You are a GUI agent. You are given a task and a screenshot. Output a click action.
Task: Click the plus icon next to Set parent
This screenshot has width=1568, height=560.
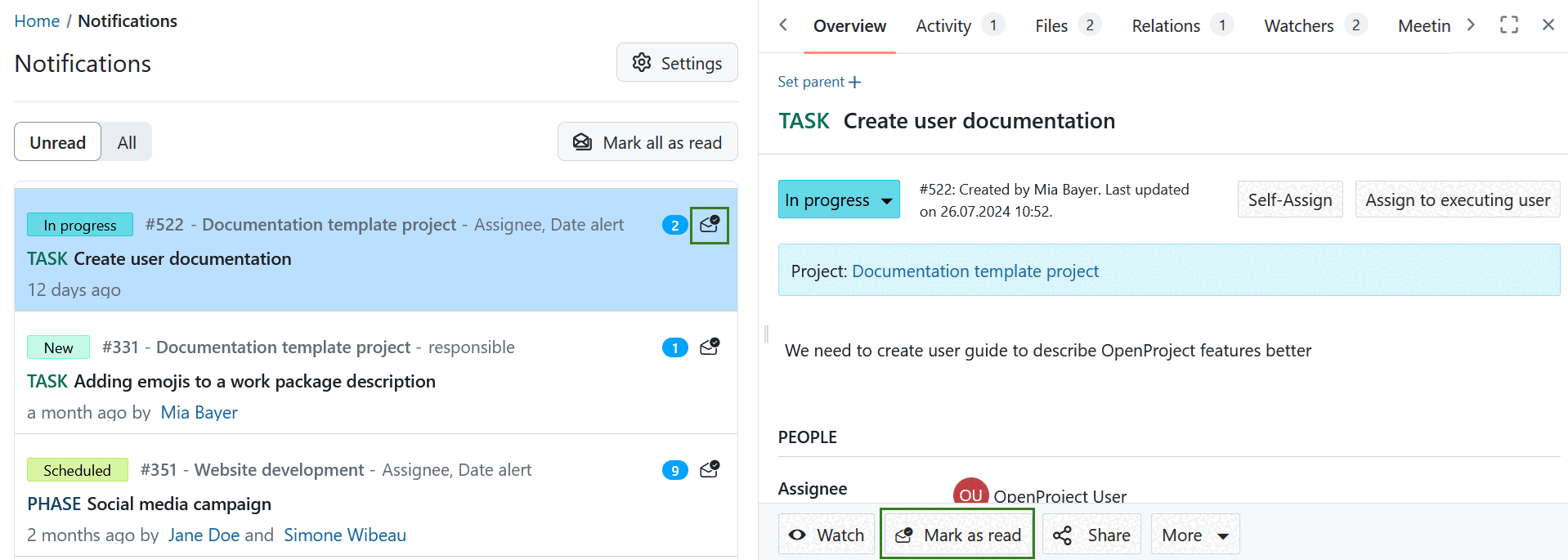(x=854, y=82)
